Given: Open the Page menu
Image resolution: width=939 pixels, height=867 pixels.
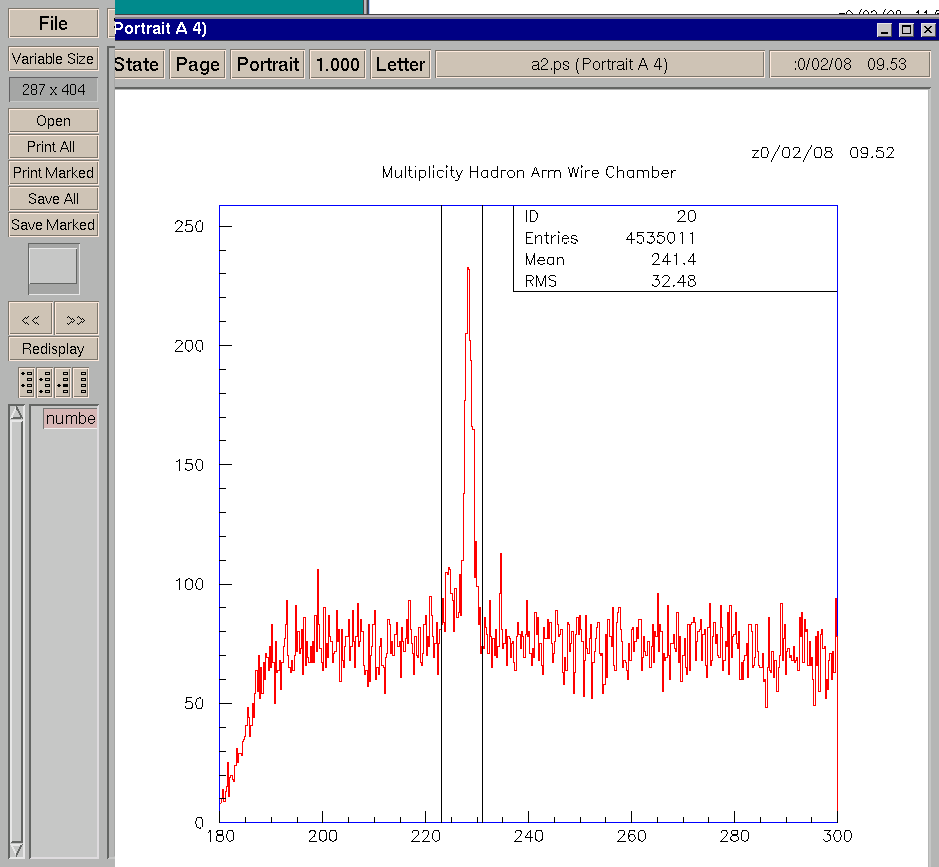Looking at the screenshot, I should [x=197, y=65].
